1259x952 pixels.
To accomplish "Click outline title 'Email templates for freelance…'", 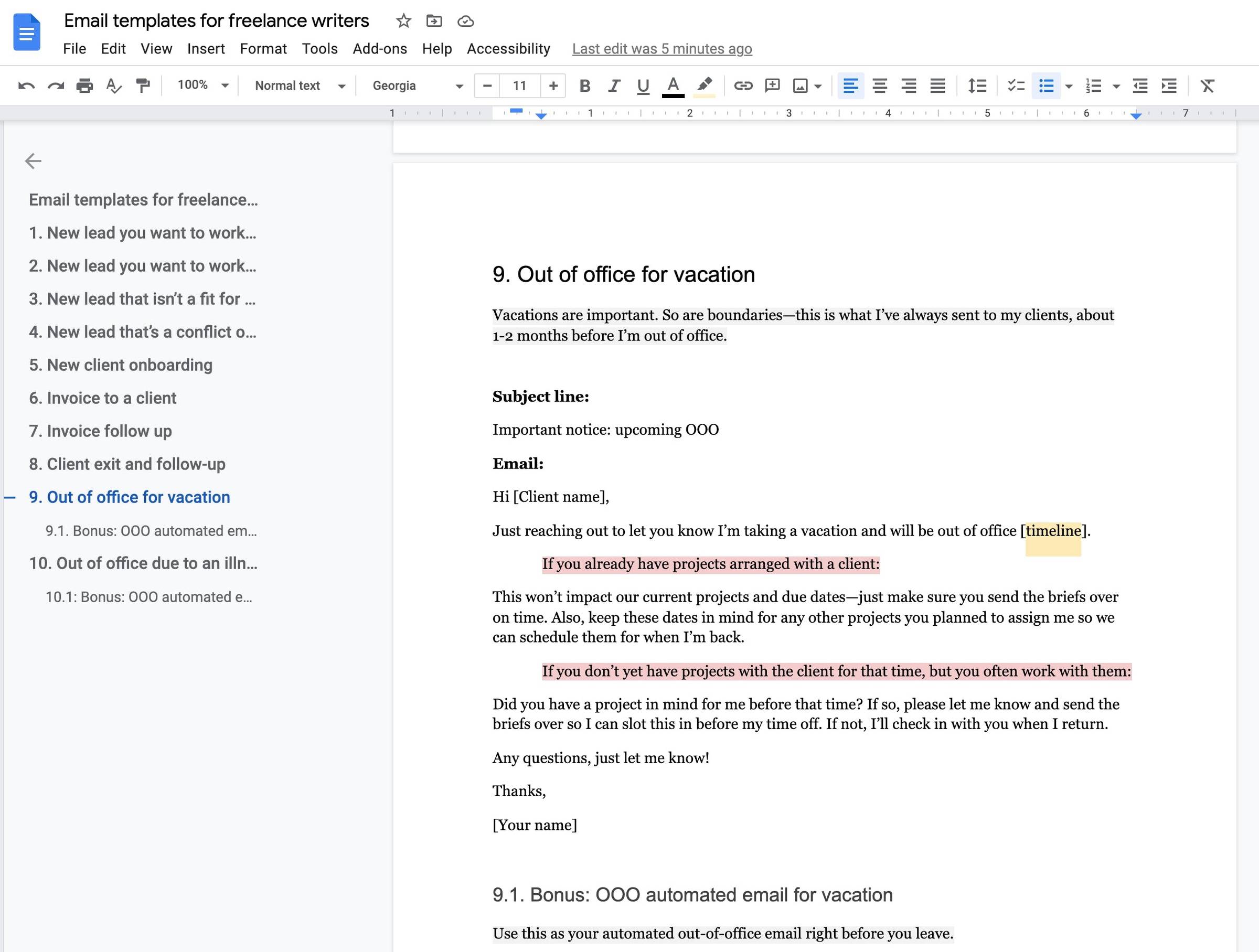I will (x=143, y=200).
